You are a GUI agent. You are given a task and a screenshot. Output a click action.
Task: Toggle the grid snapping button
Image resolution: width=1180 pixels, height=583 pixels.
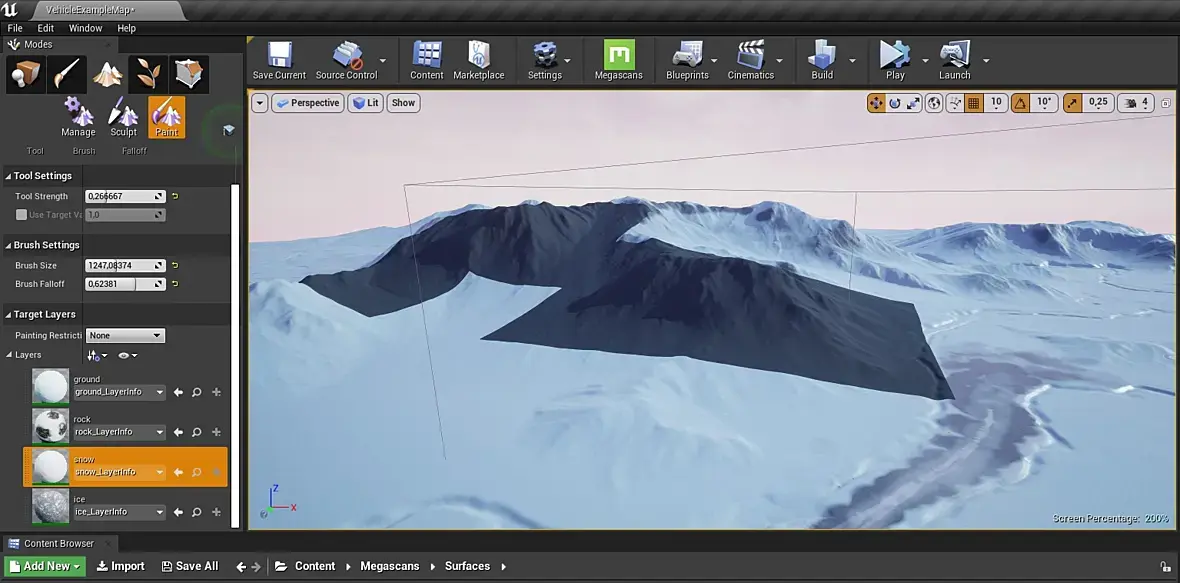tap(973, 102)
